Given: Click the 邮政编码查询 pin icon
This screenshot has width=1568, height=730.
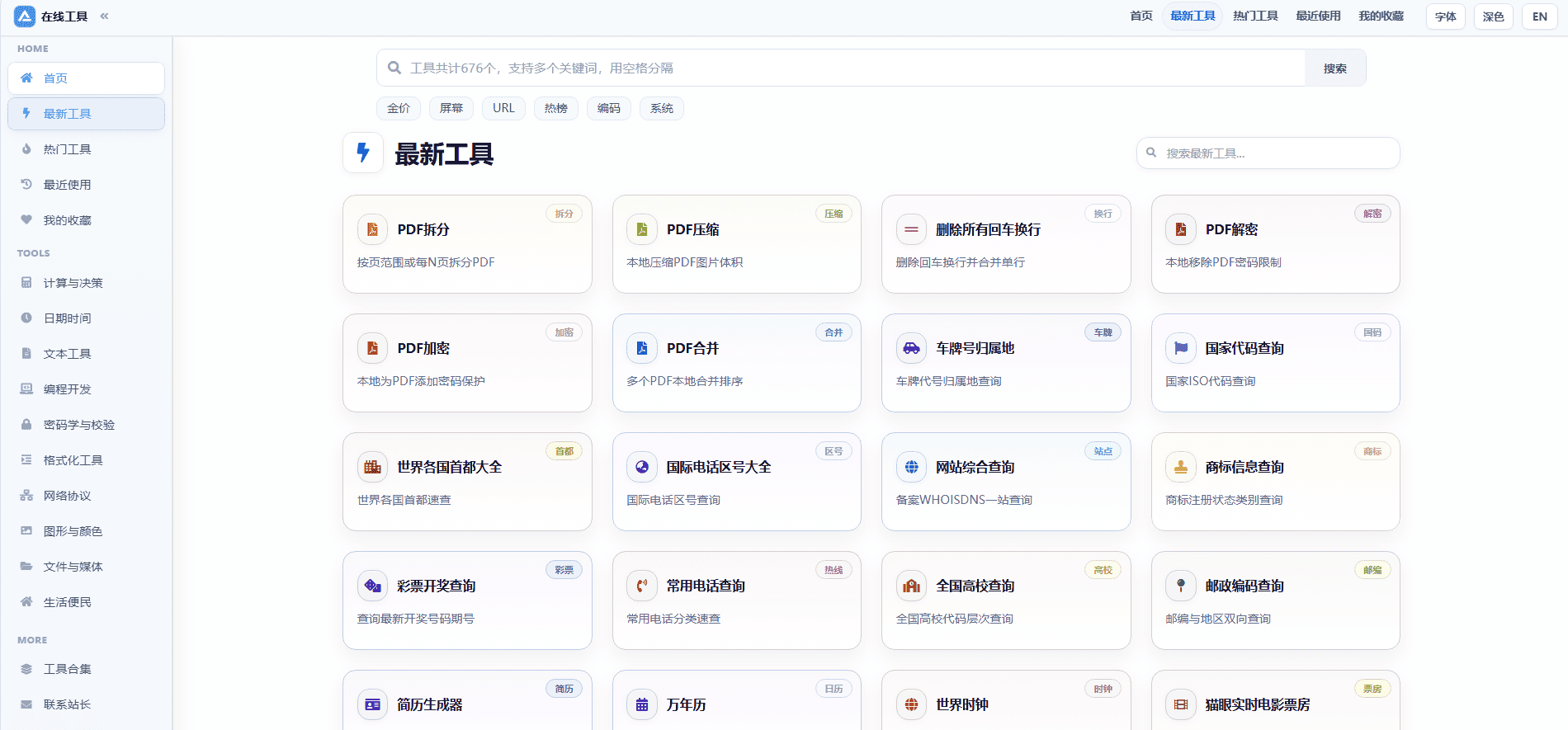Looking at the screenshot, I should coord(1181,586).
